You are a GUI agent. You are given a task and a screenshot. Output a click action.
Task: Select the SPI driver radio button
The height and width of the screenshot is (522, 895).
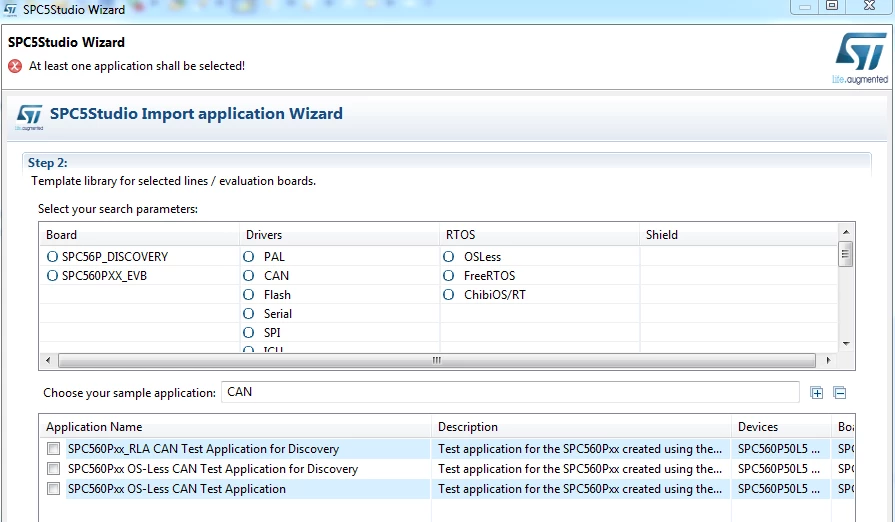tap(248, 333)
